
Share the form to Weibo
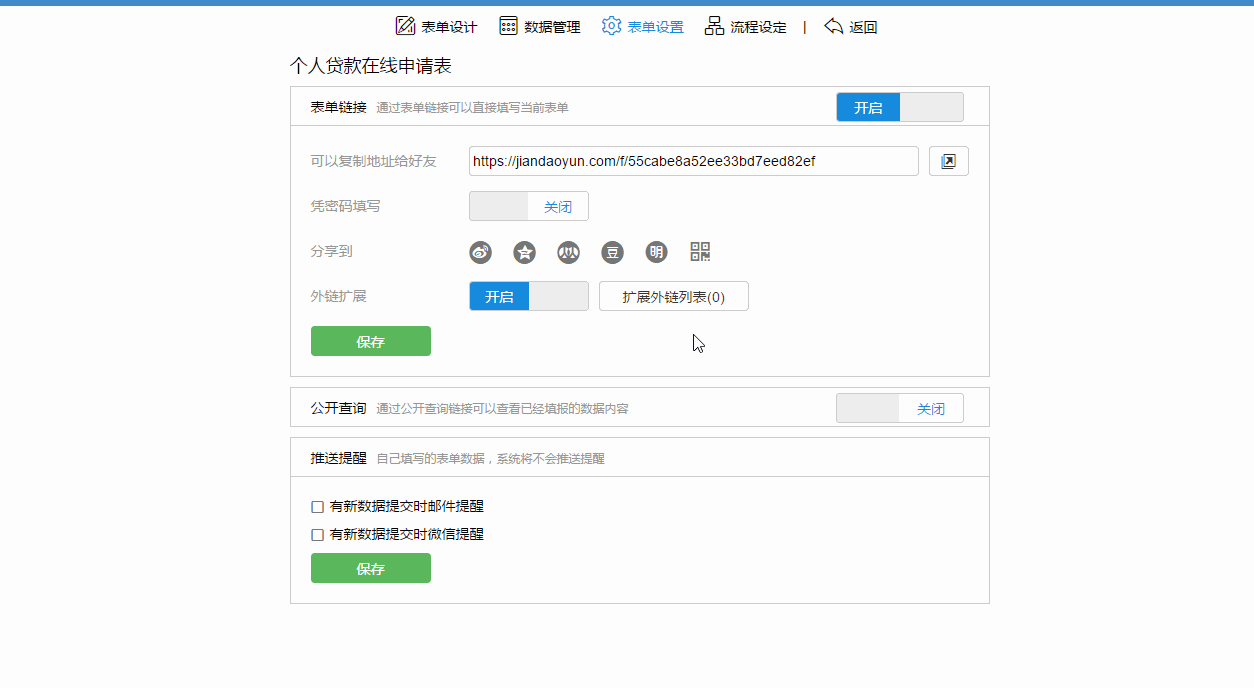point(480,253)
